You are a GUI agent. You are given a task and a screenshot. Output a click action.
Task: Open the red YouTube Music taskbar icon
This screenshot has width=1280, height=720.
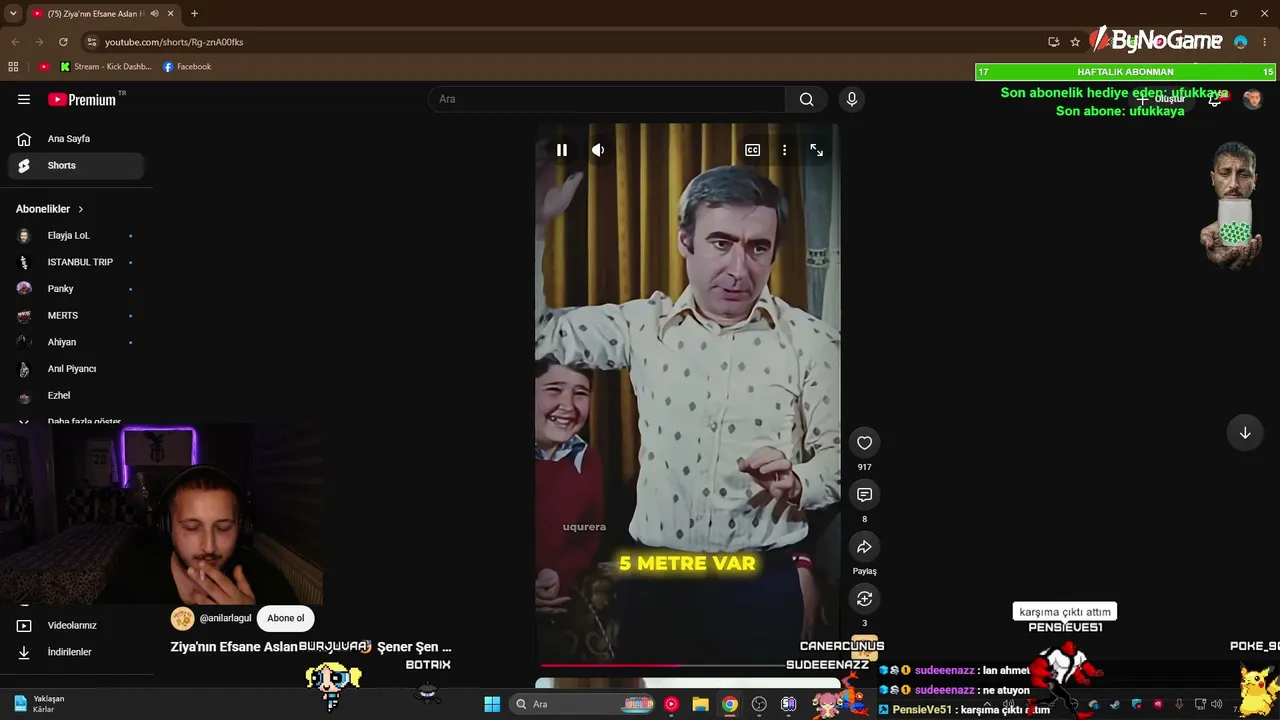(671, 704)
